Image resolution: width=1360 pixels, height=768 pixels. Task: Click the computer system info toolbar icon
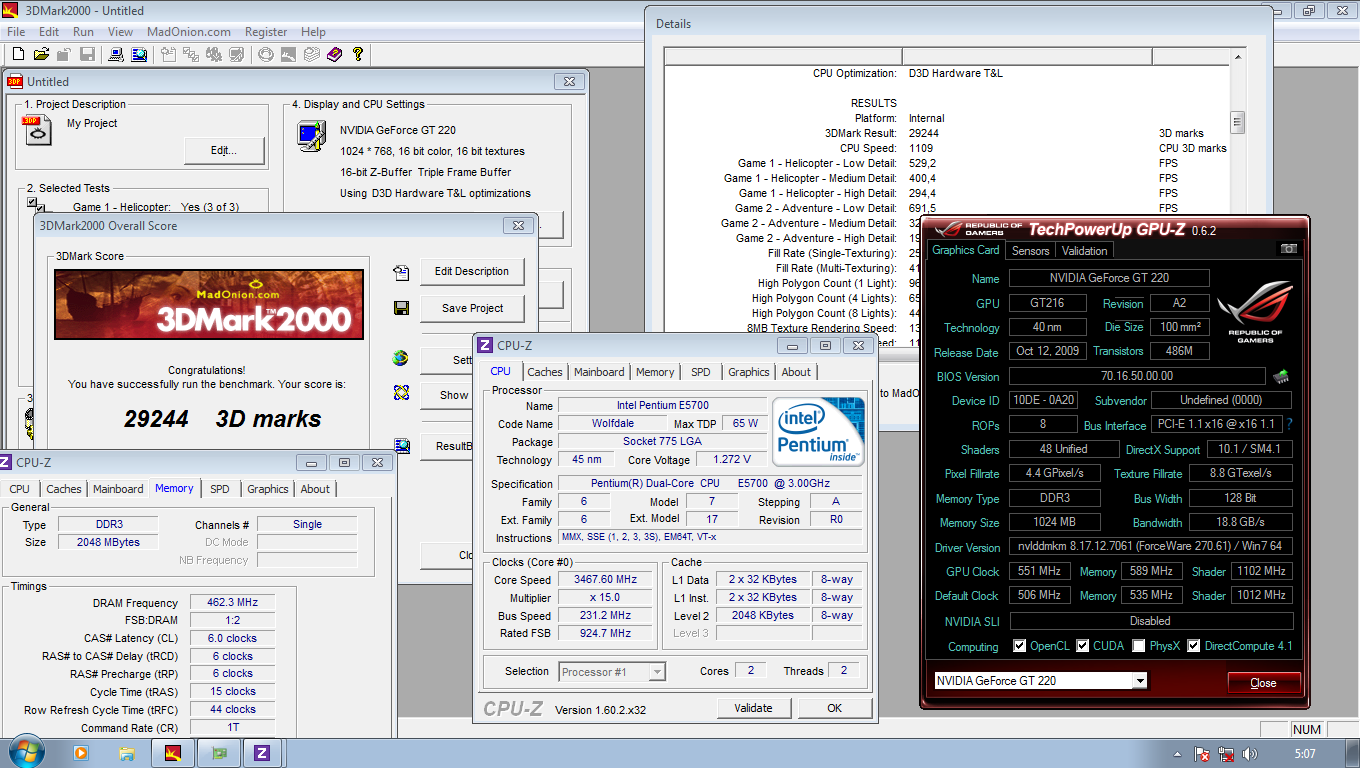click(117, 54)
